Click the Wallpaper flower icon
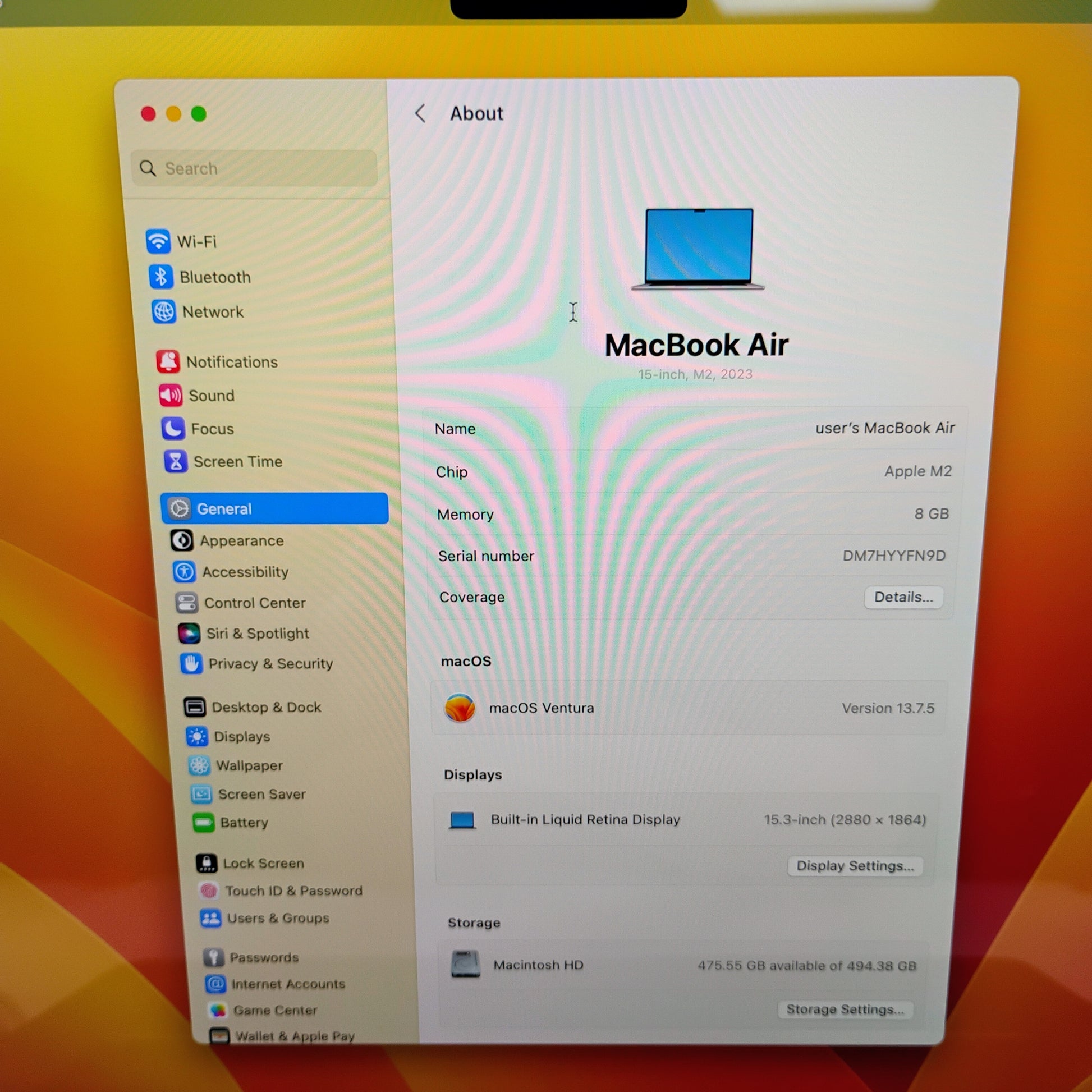 199,765
